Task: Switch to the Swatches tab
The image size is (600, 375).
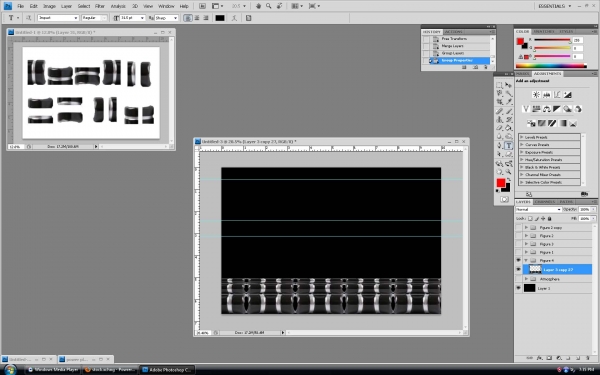Action: 544,31
